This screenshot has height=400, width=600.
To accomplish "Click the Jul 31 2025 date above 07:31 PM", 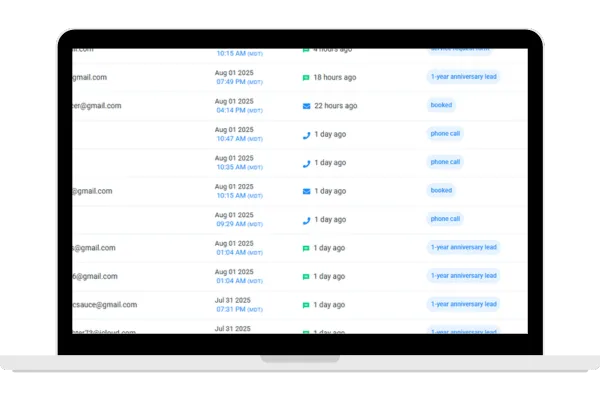I will coord(233,300).
